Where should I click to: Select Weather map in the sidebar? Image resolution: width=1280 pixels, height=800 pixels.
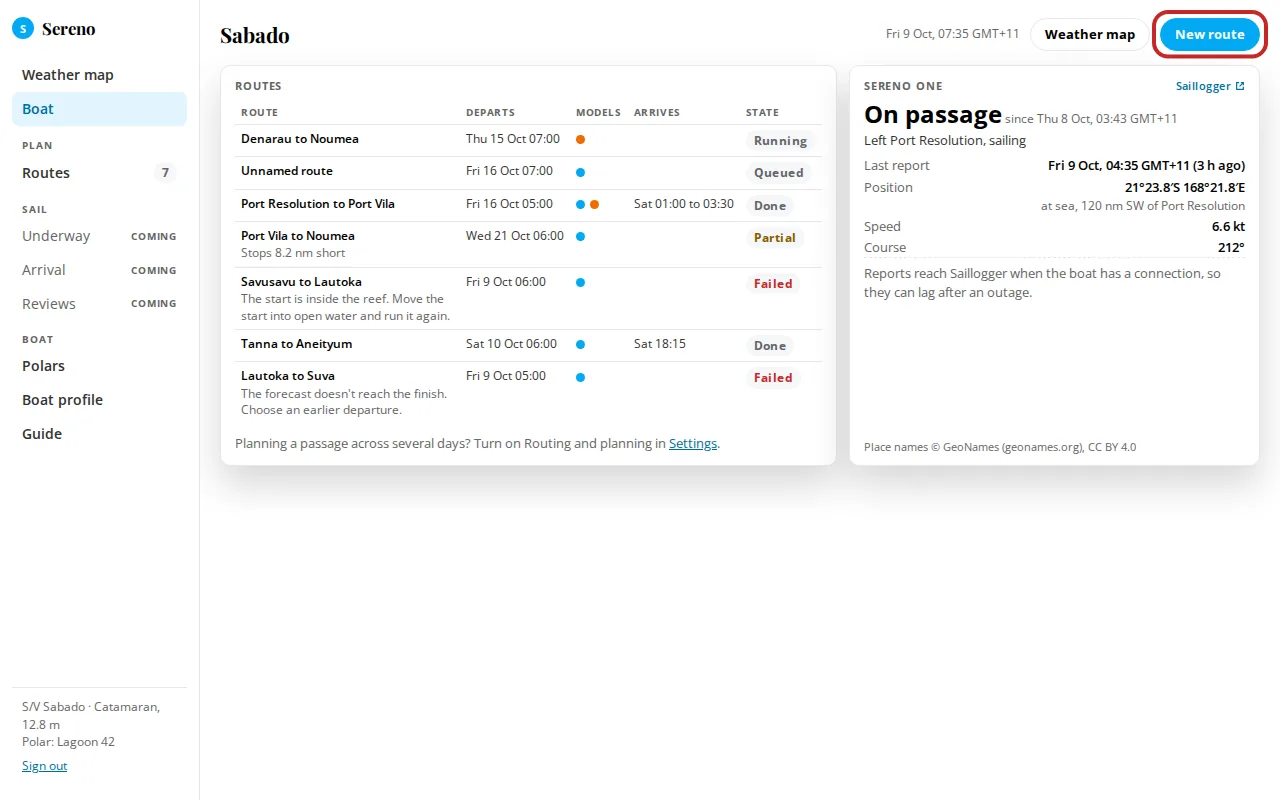click(x=99, y=75)
